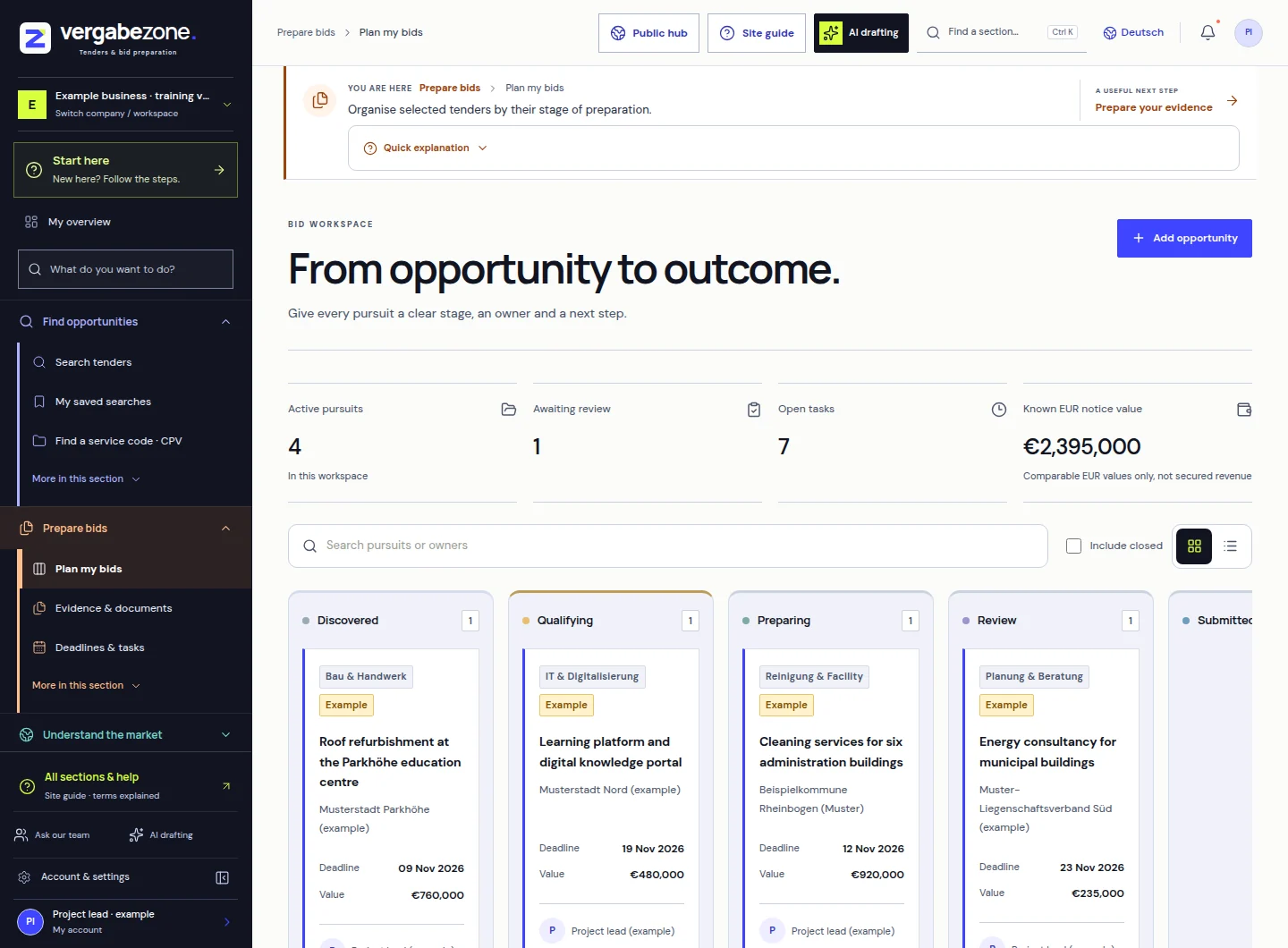Open My saved searches
This screenshot has width=1288, height=948.
pos(134,402)
